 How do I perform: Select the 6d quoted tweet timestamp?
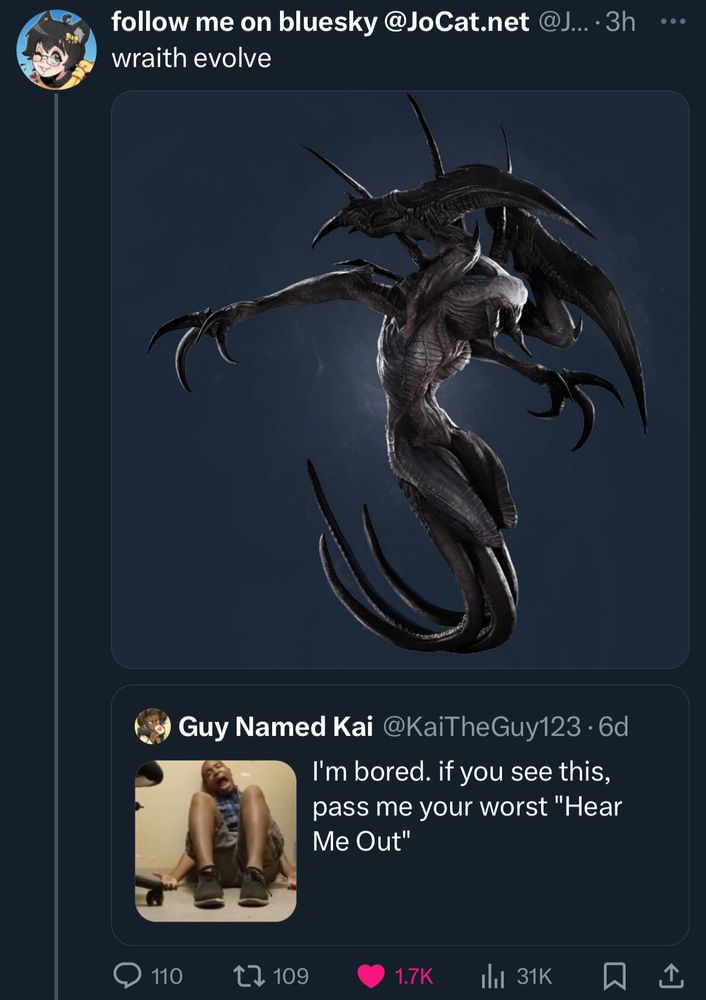point(614,726)
